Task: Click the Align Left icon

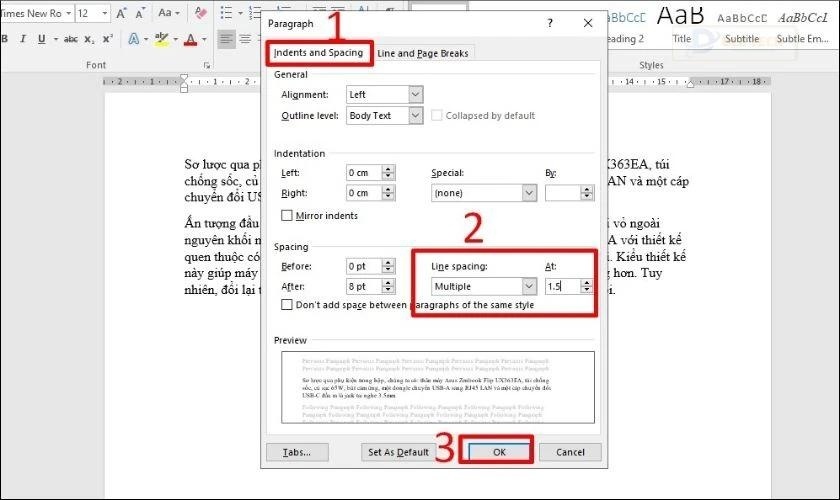Action: click(x=227, y=39)
